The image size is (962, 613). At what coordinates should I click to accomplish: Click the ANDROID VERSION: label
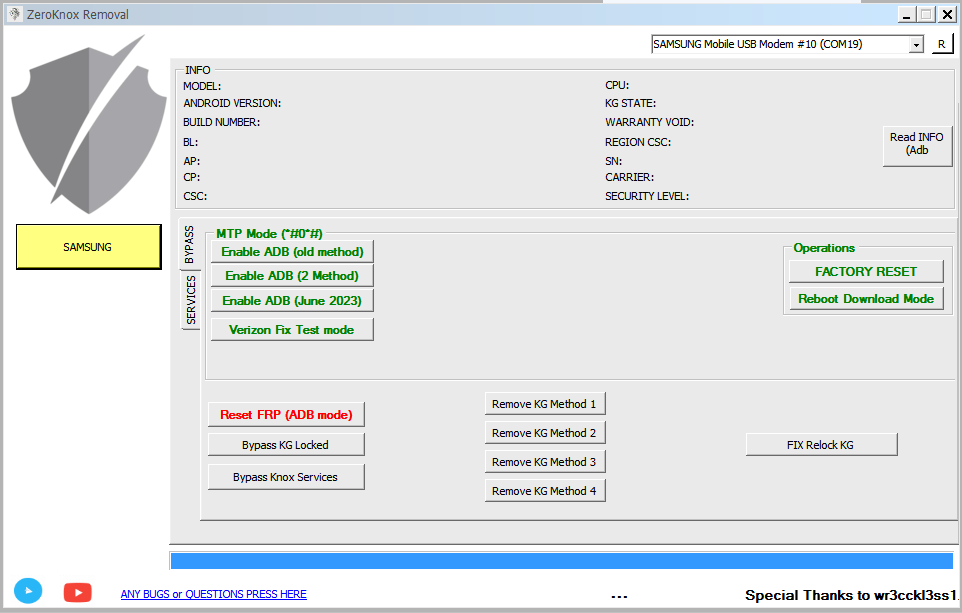[x=232, y=103]
